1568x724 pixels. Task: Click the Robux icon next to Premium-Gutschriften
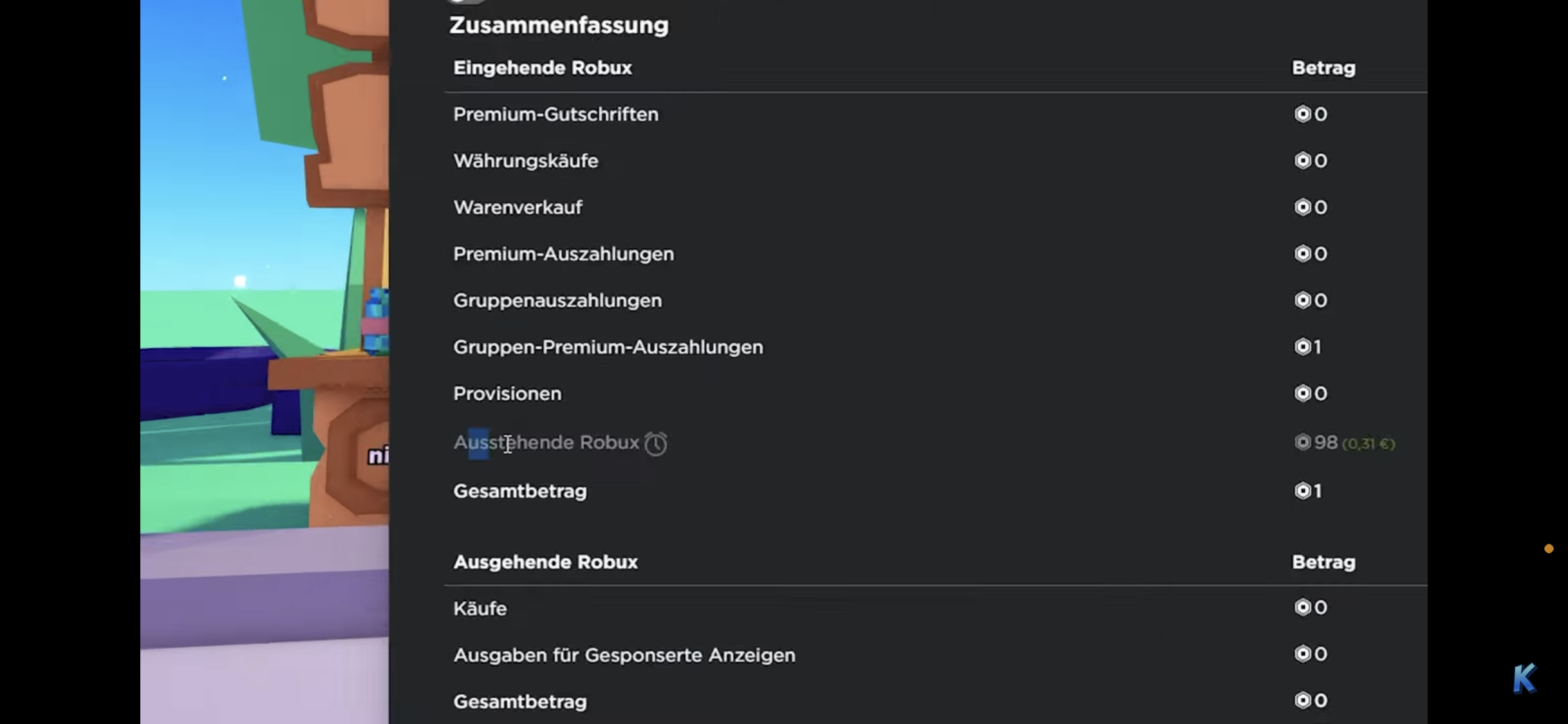coord(1303,114)
